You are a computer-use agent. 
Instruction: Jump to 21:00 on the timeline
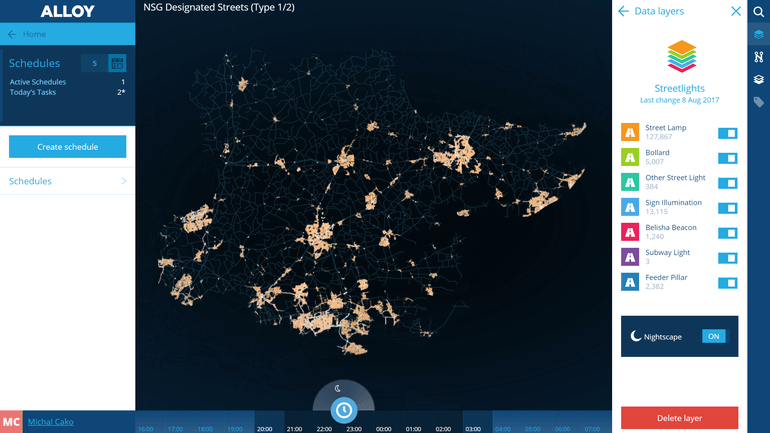tap(294, 428)
